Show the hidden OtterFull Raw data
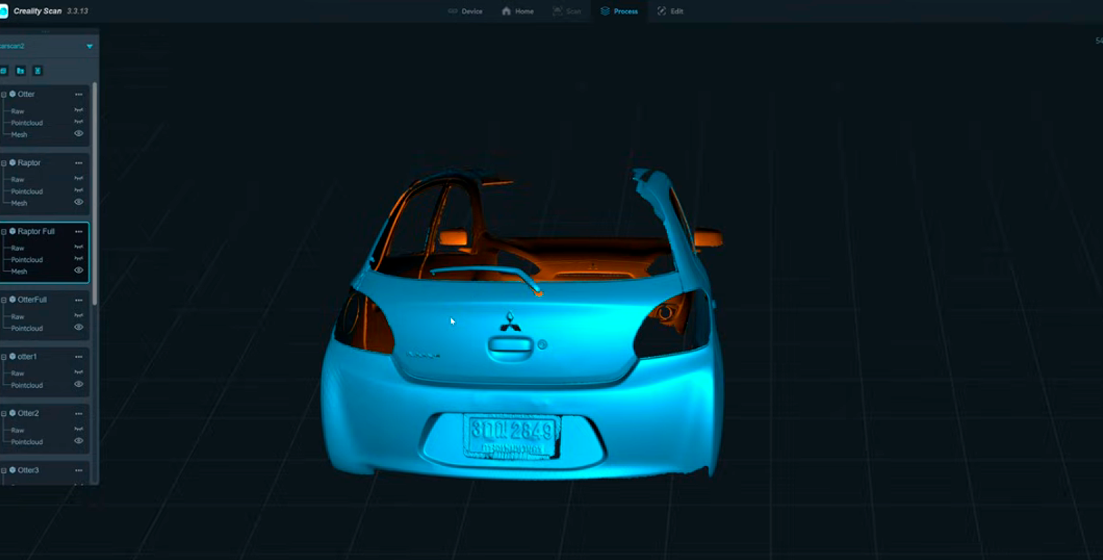 pyautogui.click(x=79, y=316)
